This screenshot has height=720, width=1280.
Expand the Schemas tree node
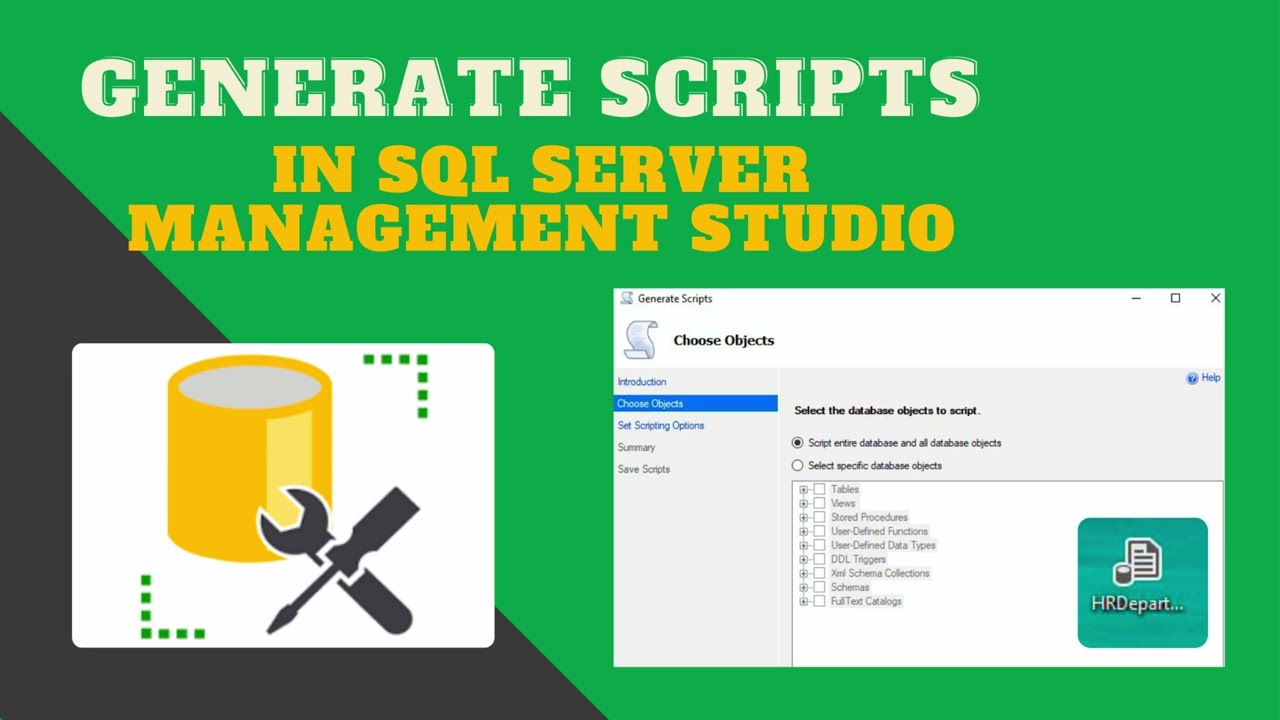coord(804,588)
